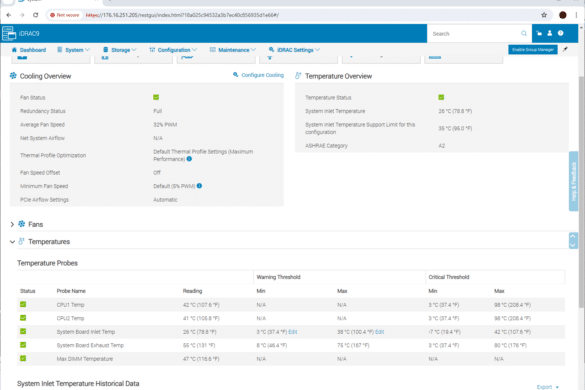Open the Configure Cooling link

258,75
